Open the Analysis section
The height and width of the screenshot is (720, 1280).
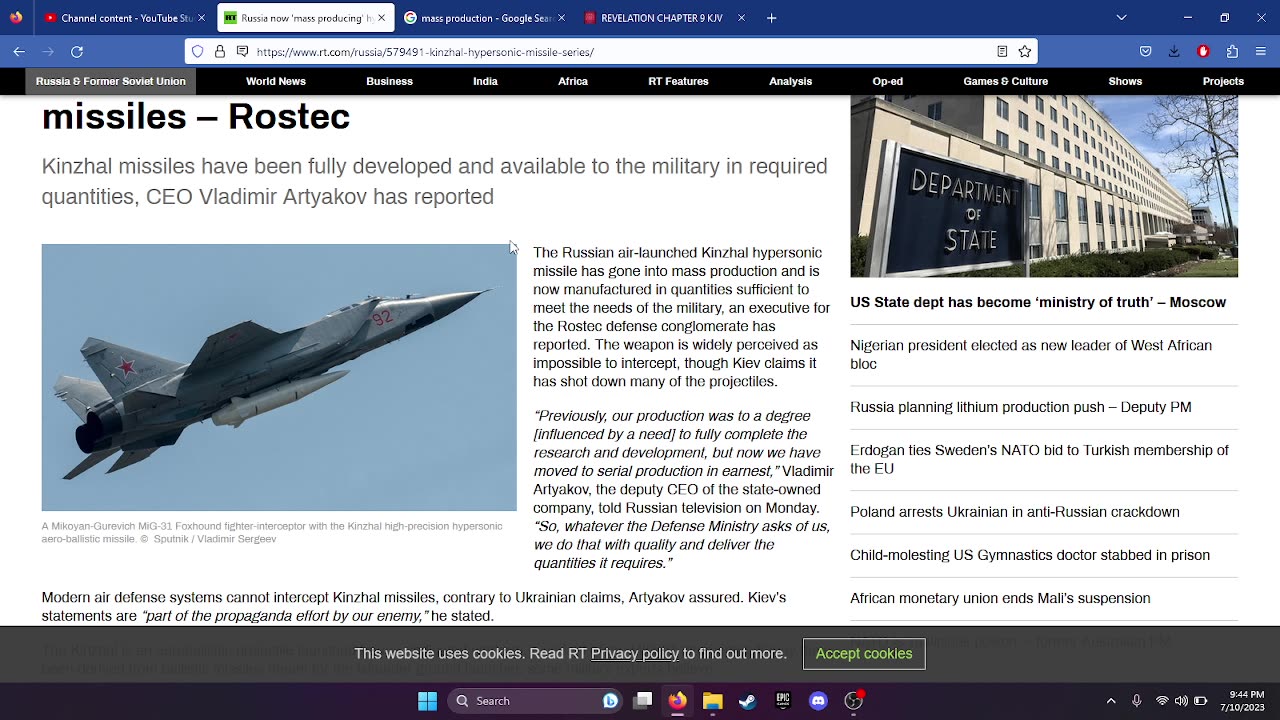click(x=790, y=81)
